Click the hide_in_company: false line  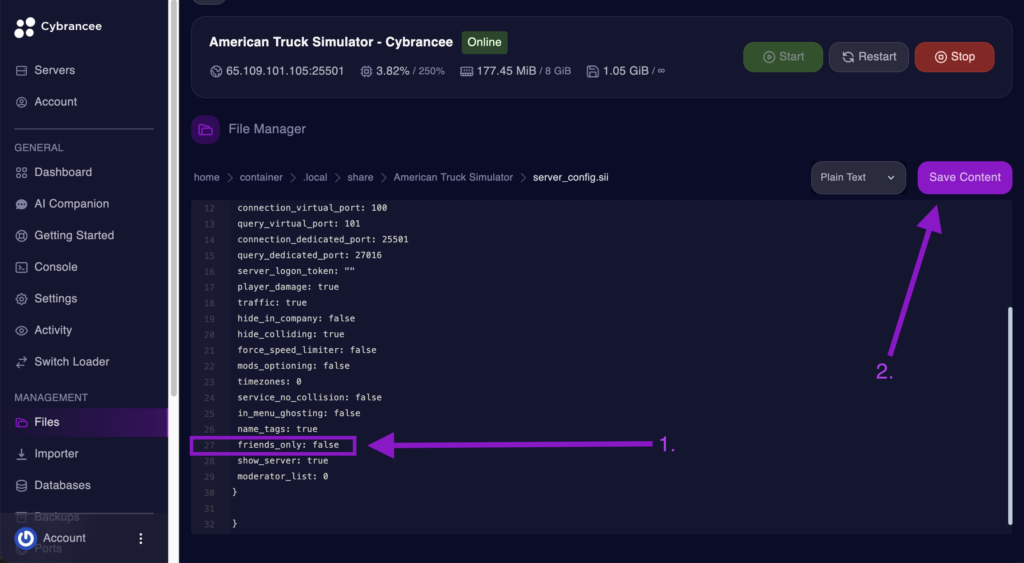click(296, 318)
